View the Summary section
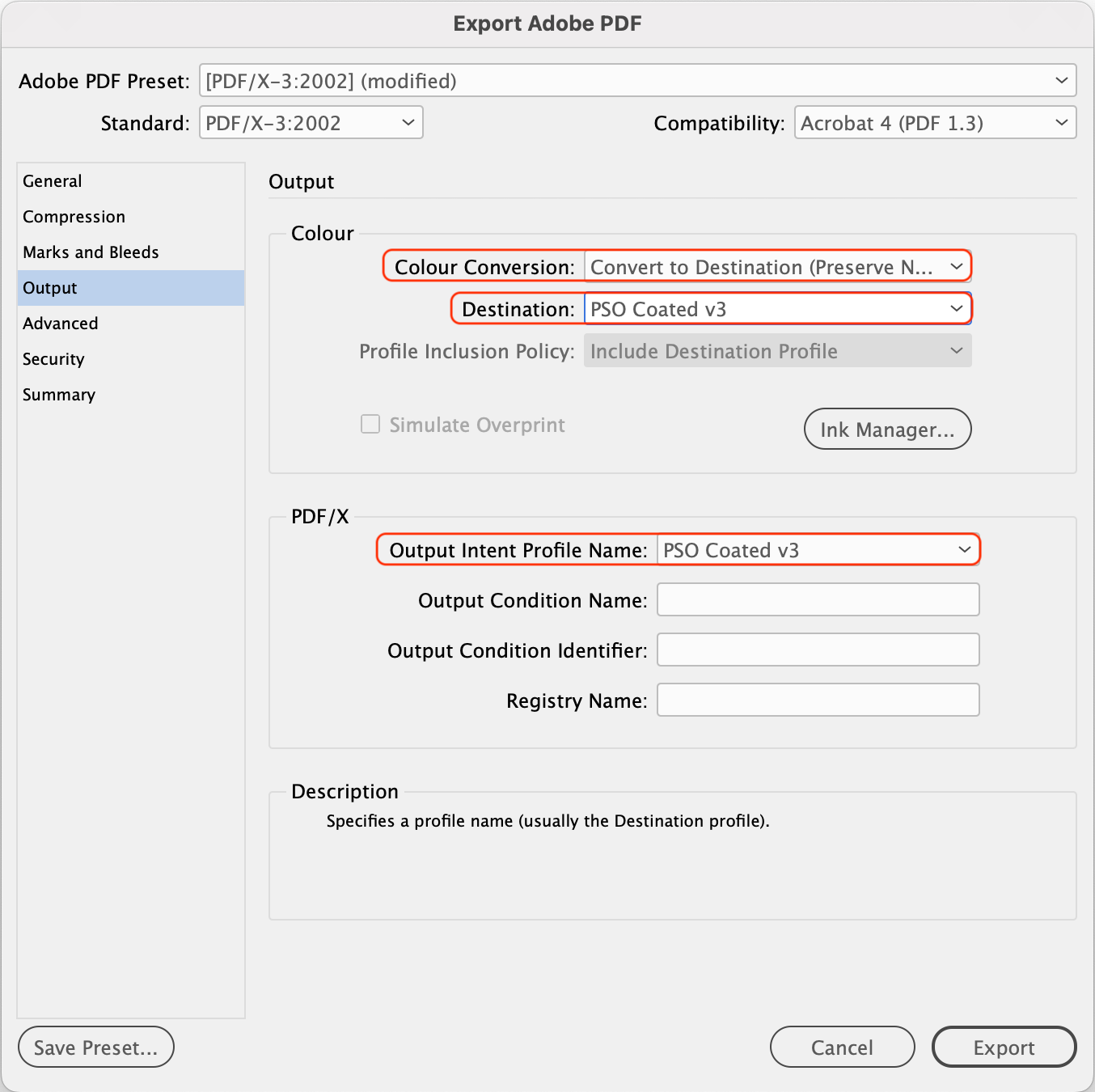The height and width of the screenshot is (1092, 1095). (59, 395)
